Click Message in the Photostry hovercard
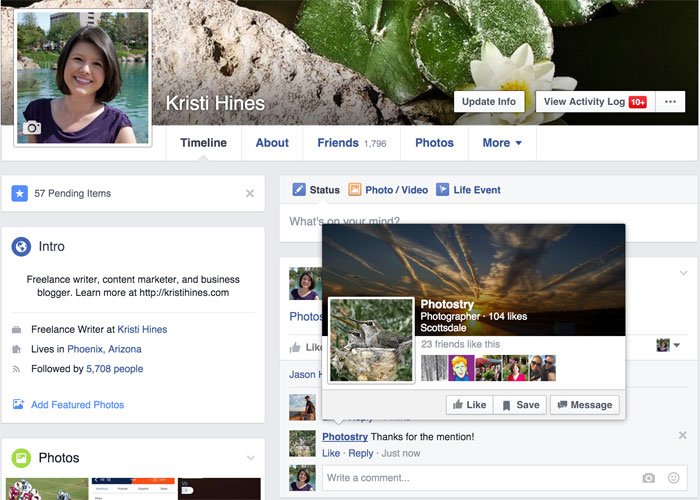This screenshot has width=700, height=500. pos(584,405)
